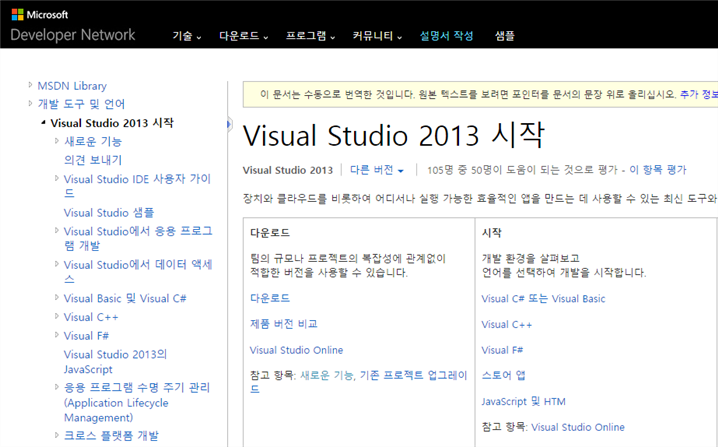
Task: Click the Visual Studio 2013 시작 page title
Action: point(394,135)
